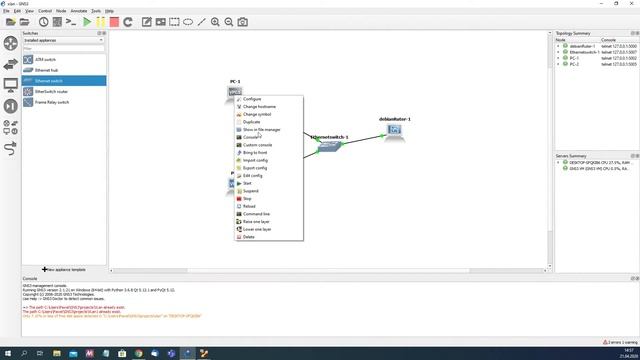
Task: Open Windows Start button on taskbar
Action: [x=8, y=353]
